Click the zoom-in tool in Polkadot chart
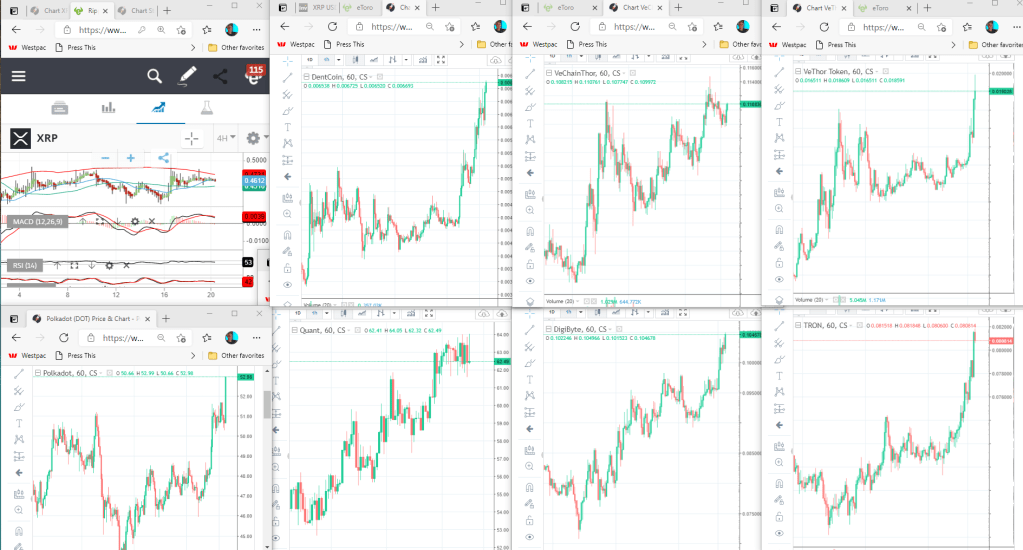1023x550 pixels. pos(19,509)
